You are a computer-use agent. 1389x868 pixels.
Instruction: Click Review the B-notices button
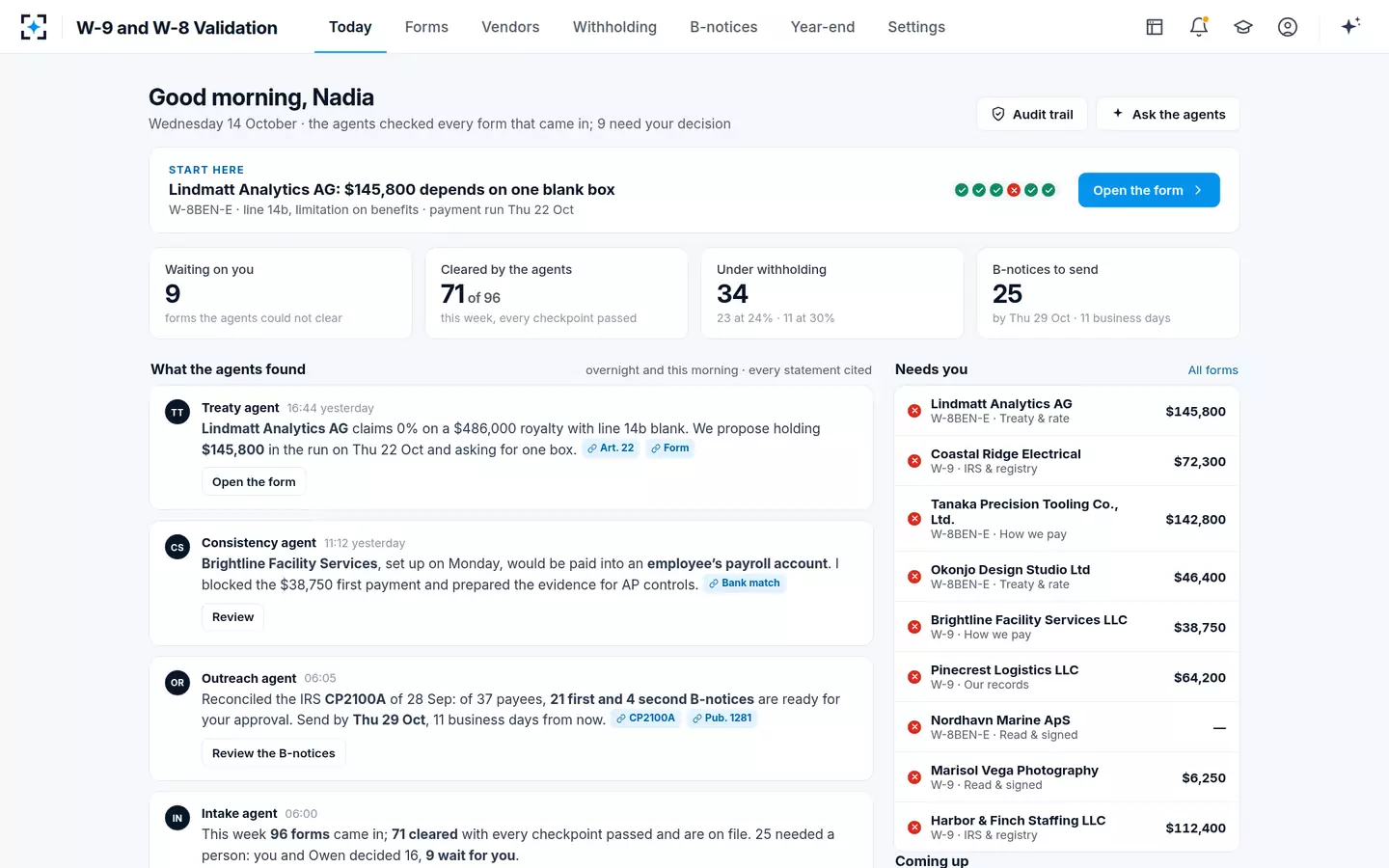(x=274, y=753)
